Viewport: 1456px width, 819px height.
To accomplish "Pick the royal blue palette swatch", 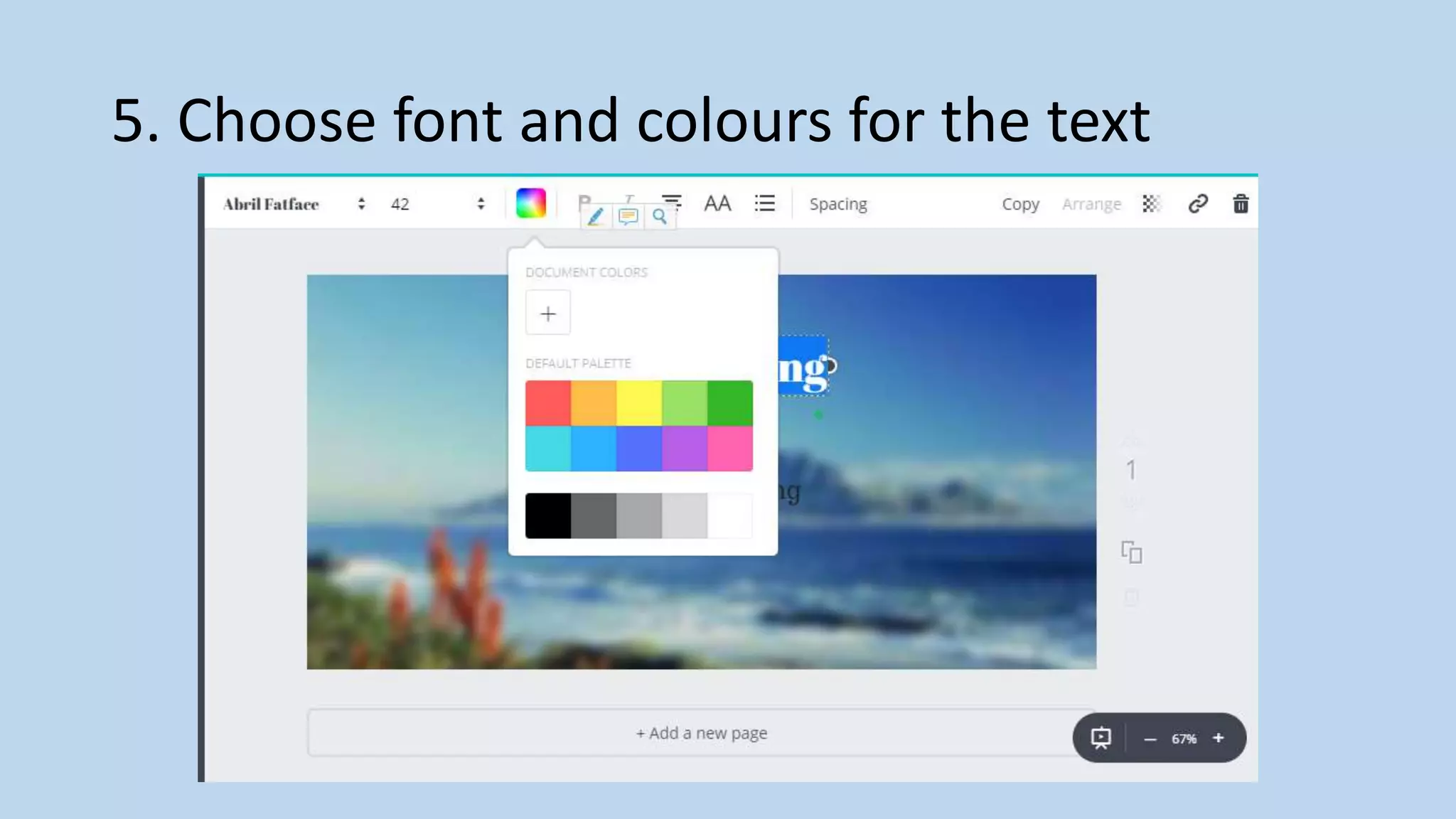I will coord(639,449).
